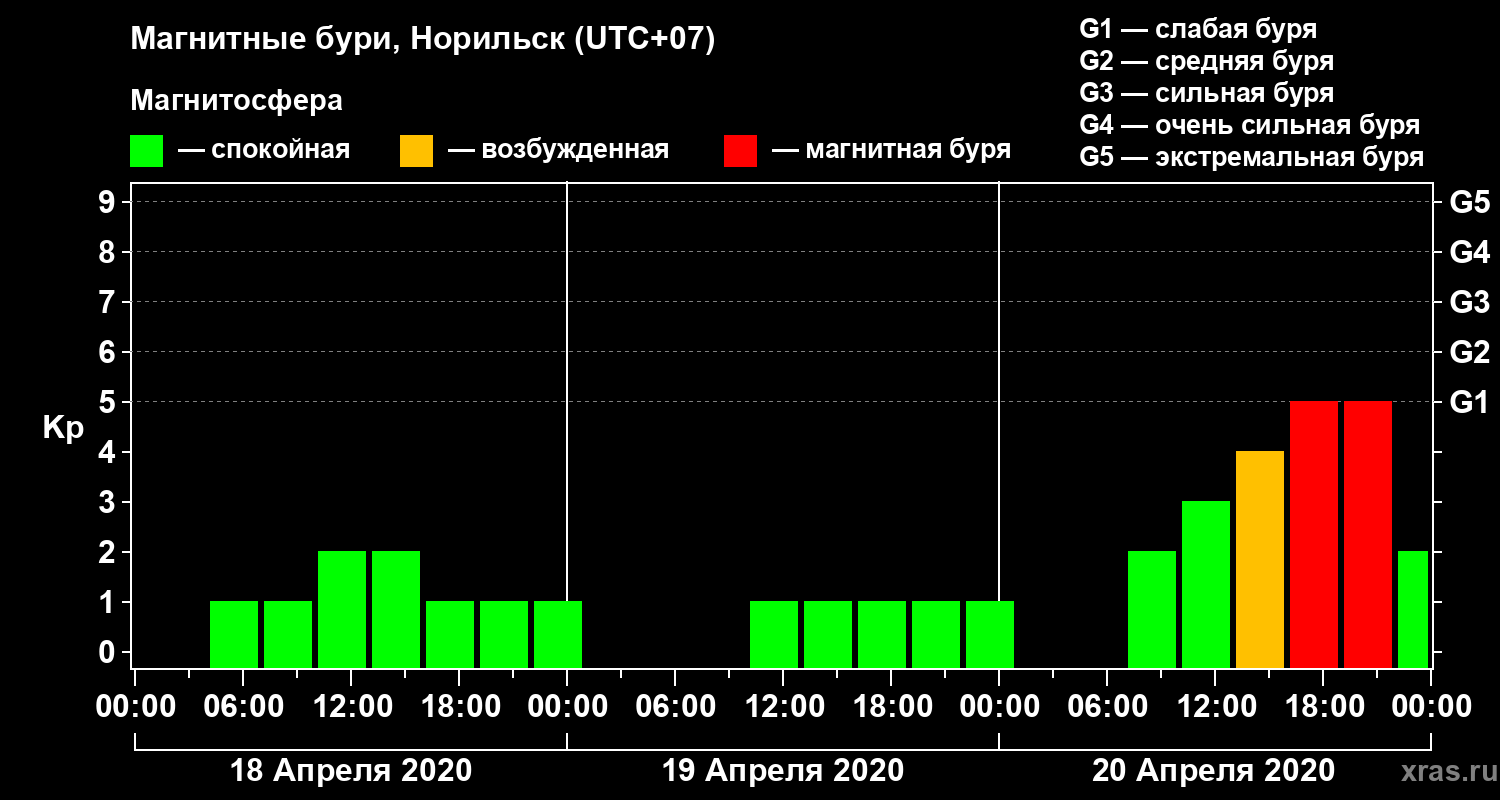Click the green 'спокойная' legend swatch
The width and height of the screenshot is (1500, 800).
click(147, 151)
